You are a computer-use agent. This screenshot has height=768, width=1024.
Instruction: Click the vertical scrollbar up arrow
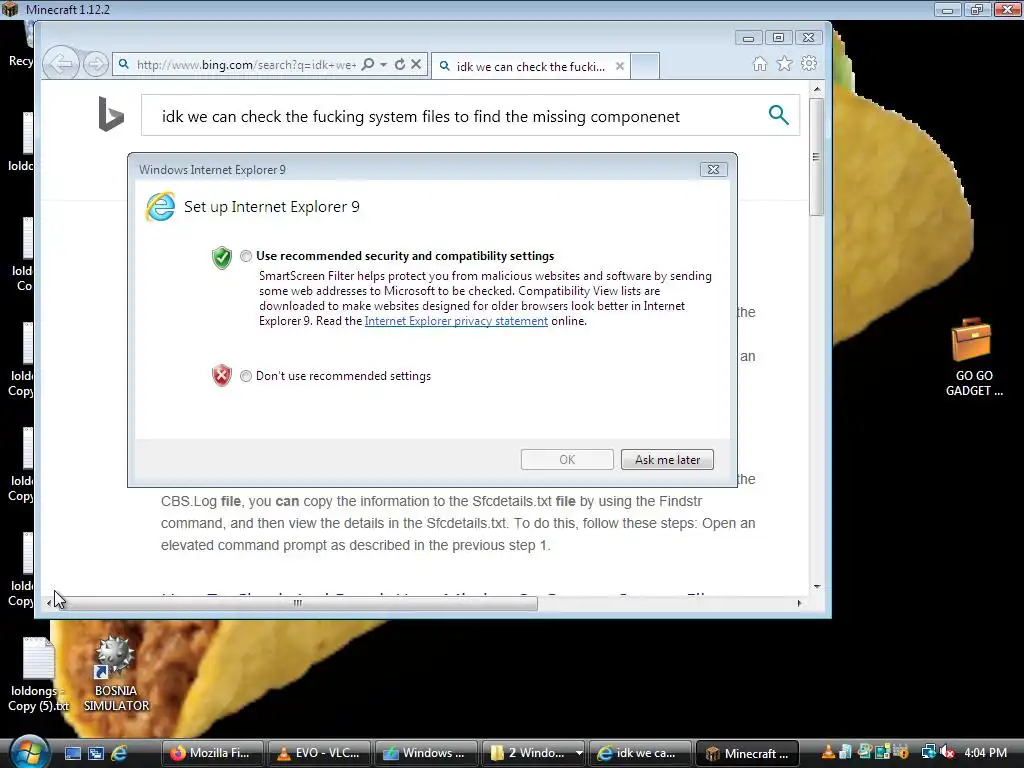point(817,89)
